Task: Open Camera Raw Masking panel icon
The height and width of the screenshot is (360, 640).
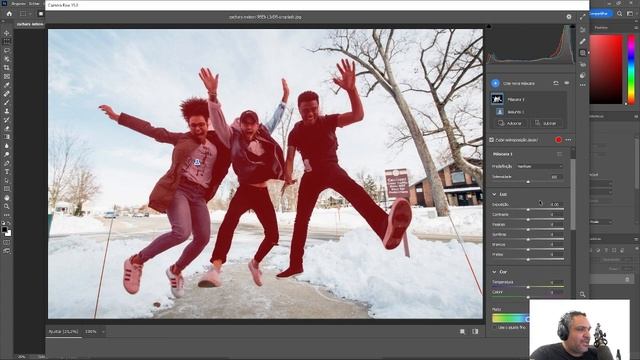Action: pos(582,53)
